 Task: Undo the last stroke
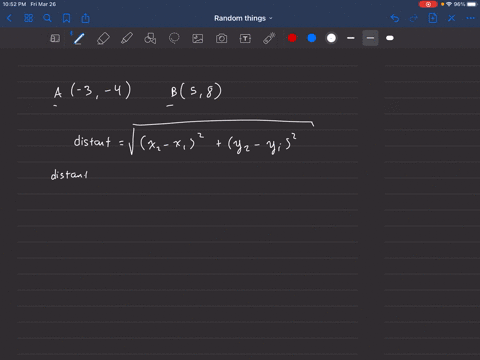[x=395, y=18]
